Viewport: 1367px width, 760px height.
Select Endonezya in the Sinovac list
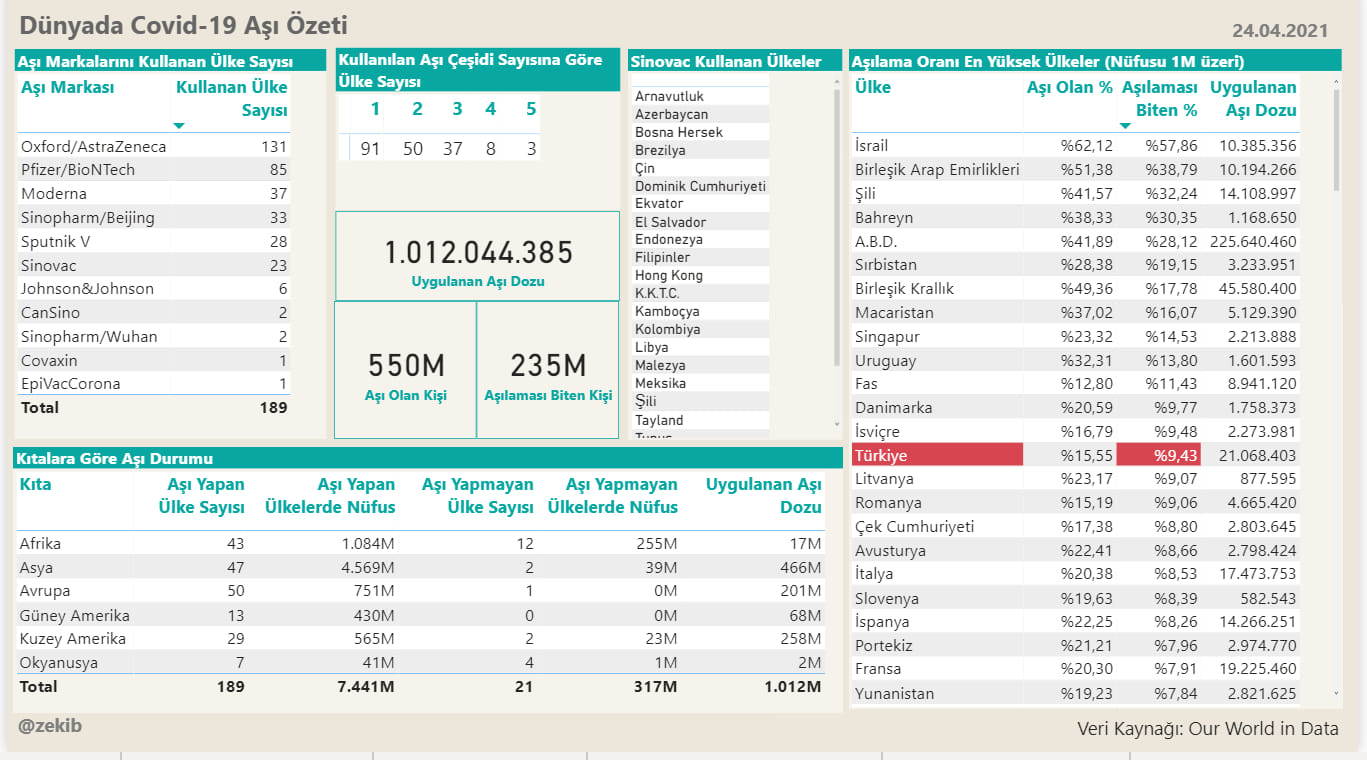tap(701, 240)
